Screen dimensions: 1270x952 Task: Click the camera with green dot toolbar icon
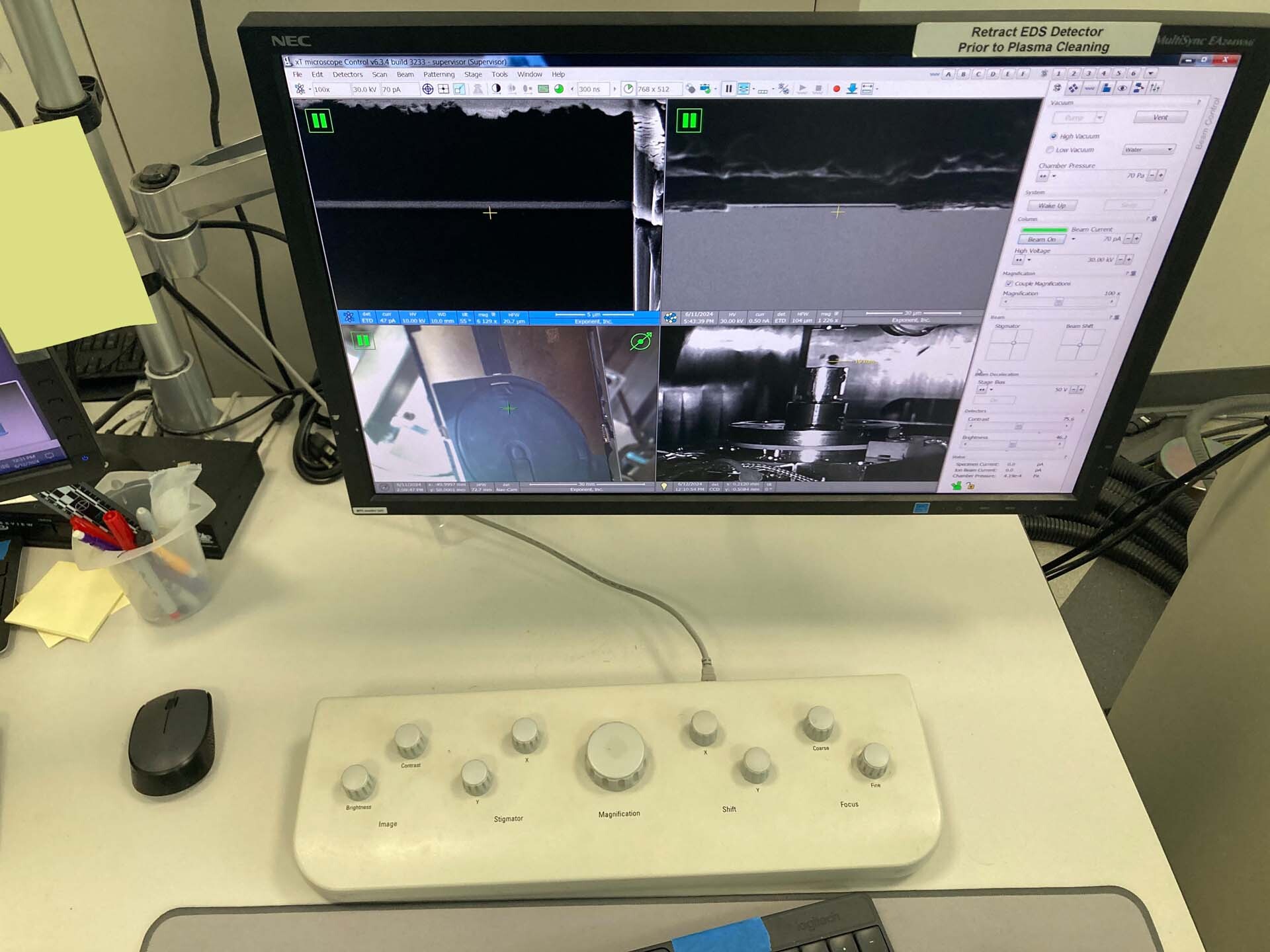705,89
